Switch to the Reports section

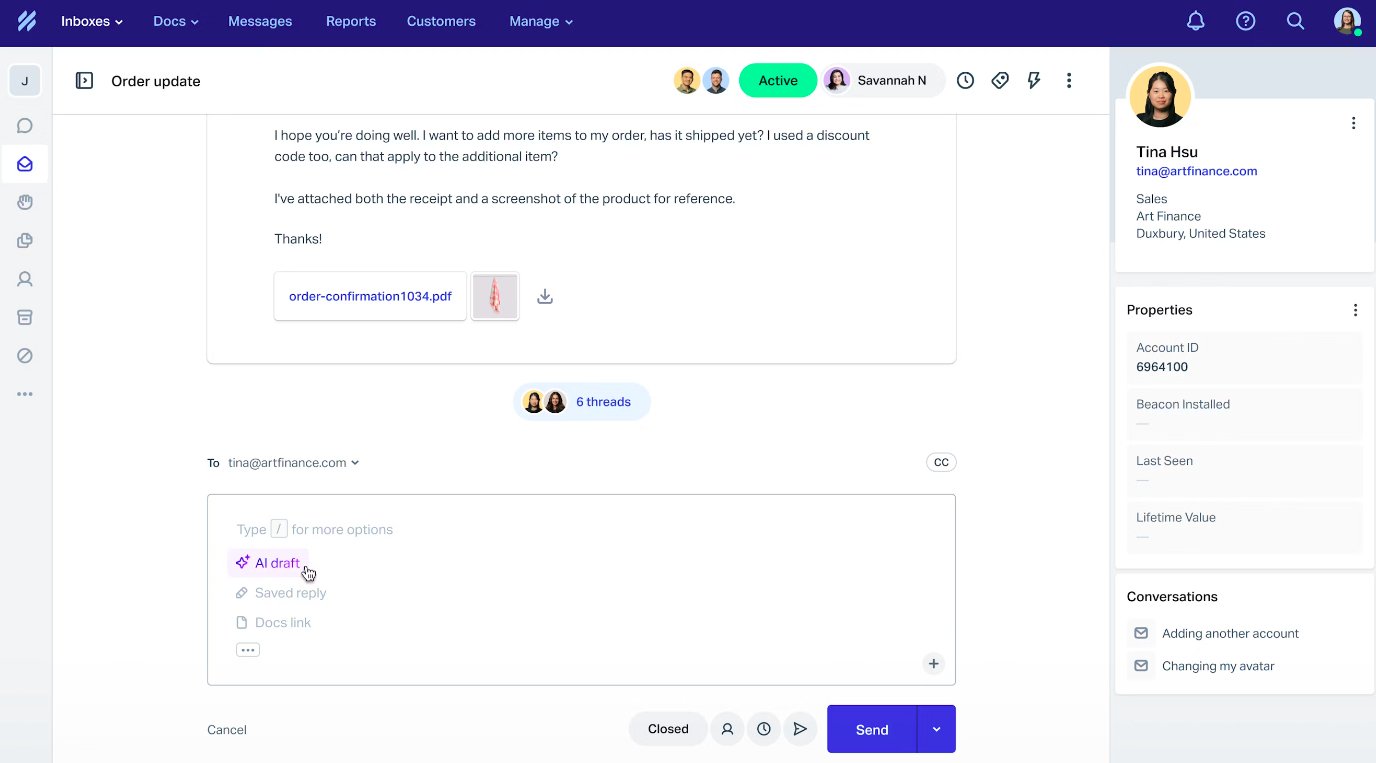(x=351, y=21)
